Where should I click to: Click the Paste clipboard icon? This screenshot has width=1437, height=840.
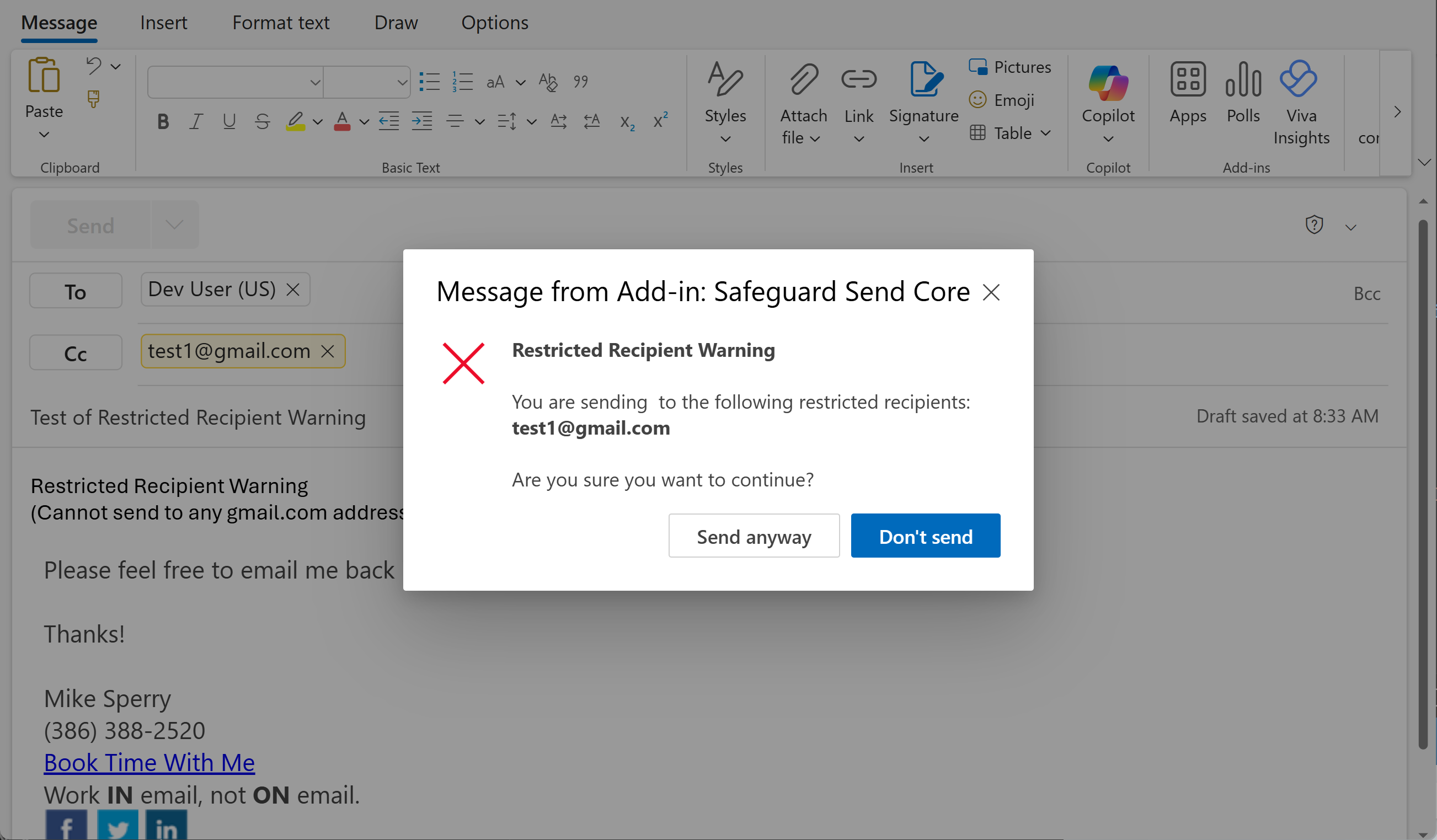tap(44, 75)
